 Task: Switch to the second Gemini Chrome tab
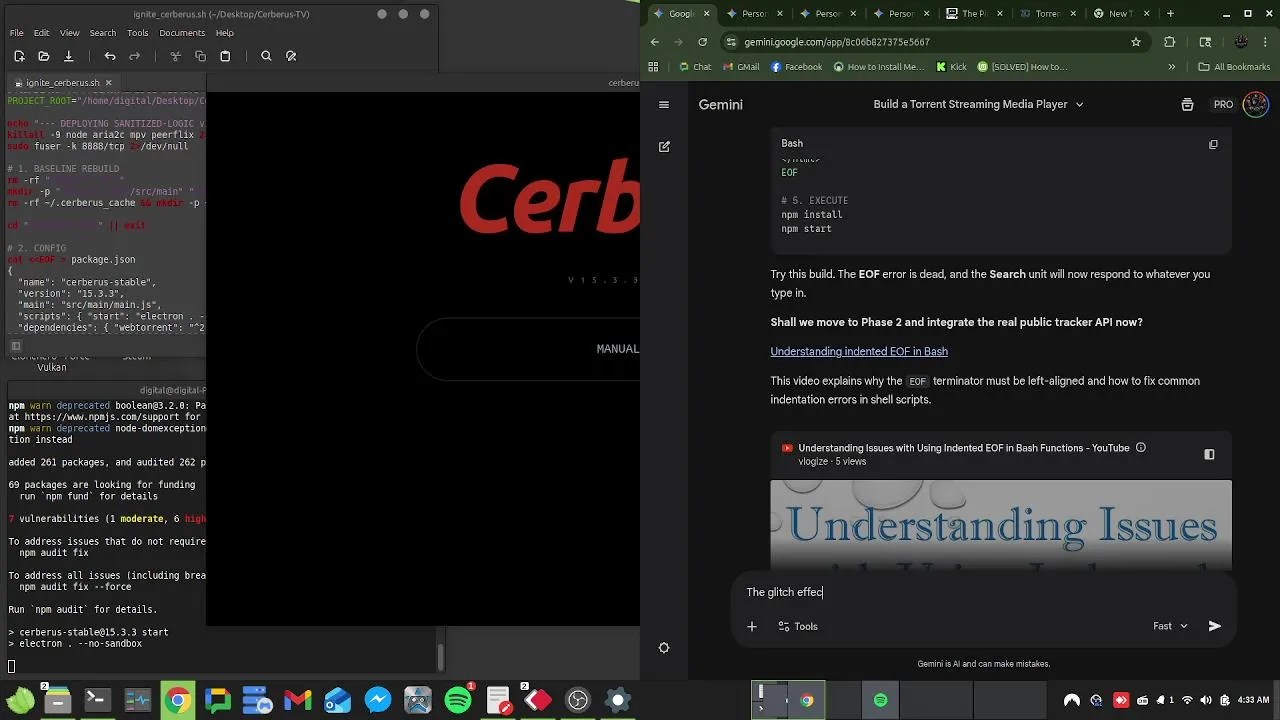[x=752, y=13]
